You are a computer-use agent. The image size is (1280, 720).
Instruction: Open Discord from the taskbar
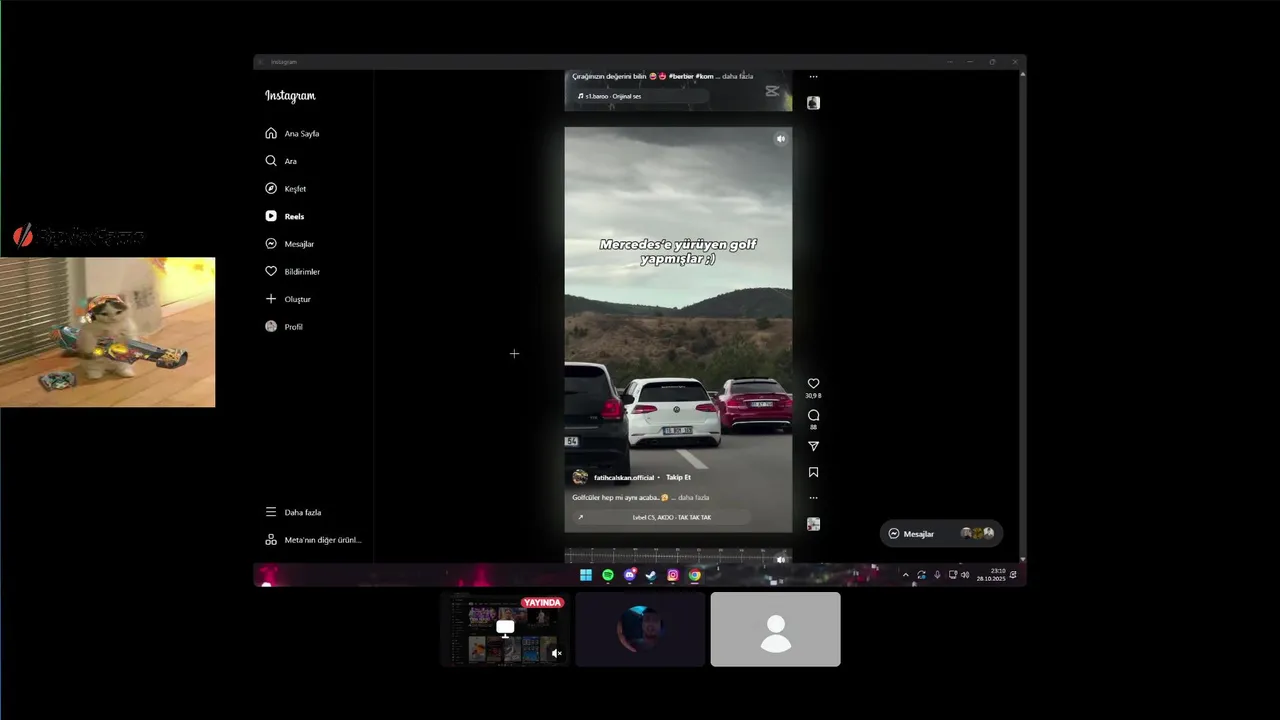point(630,575)
